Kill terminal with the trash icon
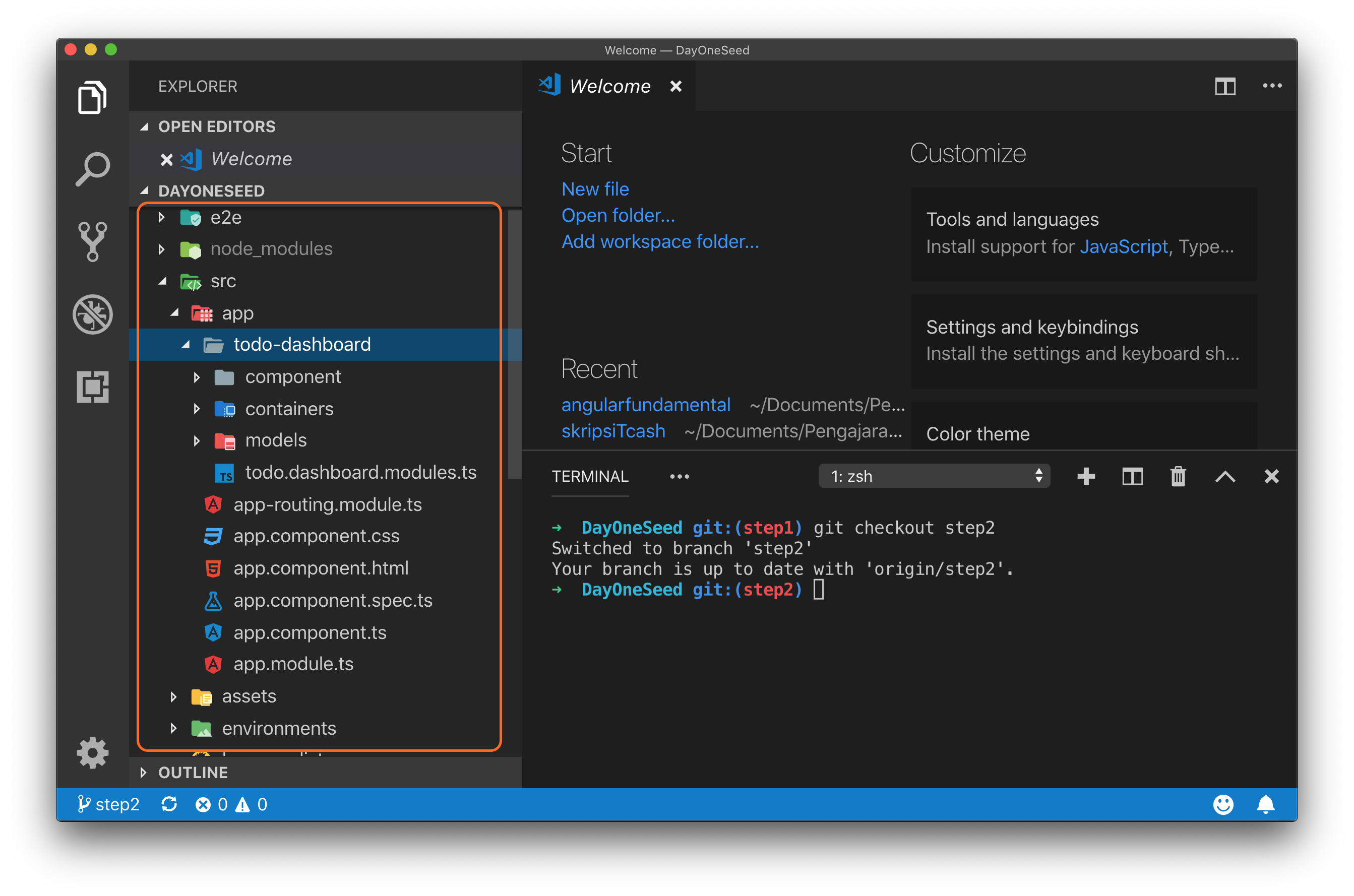 point(1178,476)
